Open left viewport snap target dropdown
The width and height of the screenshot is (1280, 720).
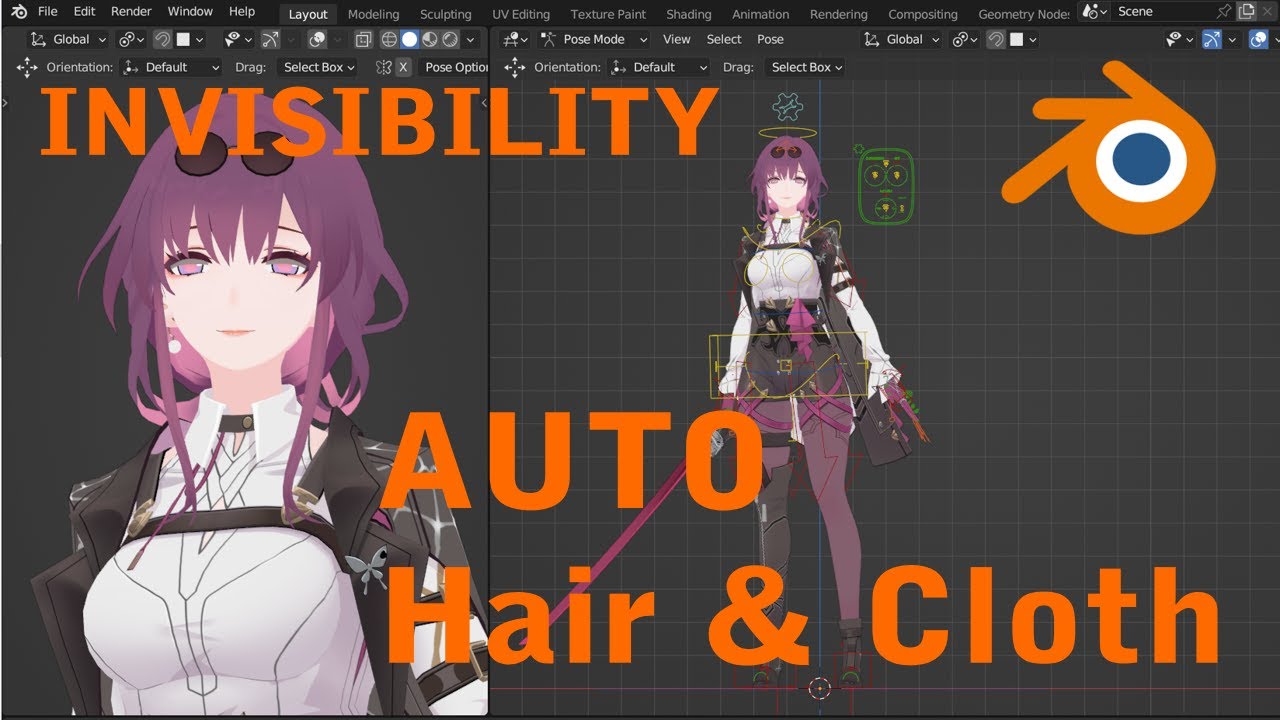pos(190,39)
